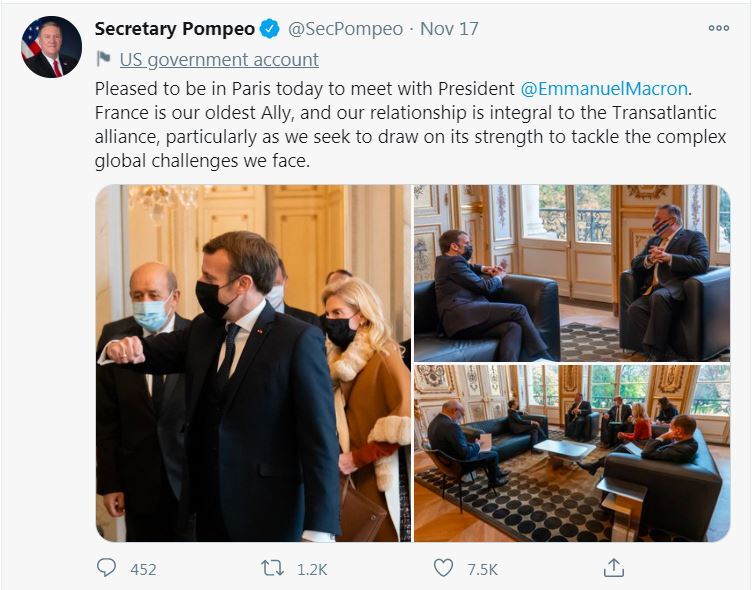Like the tweet with the heart icon
This screenshot has width=753, height=590.
click(x=443, y=568)
